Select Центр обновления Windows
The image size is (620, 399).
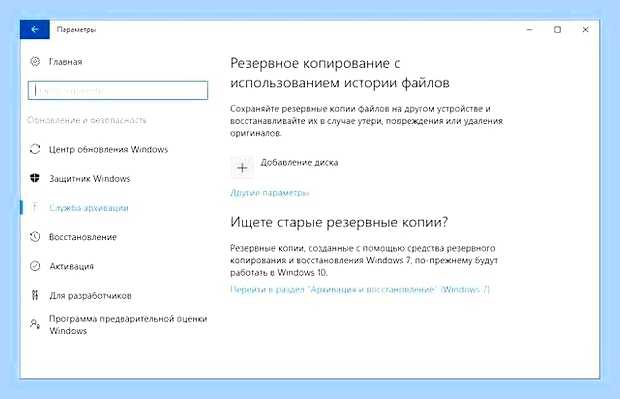[108, 149]
